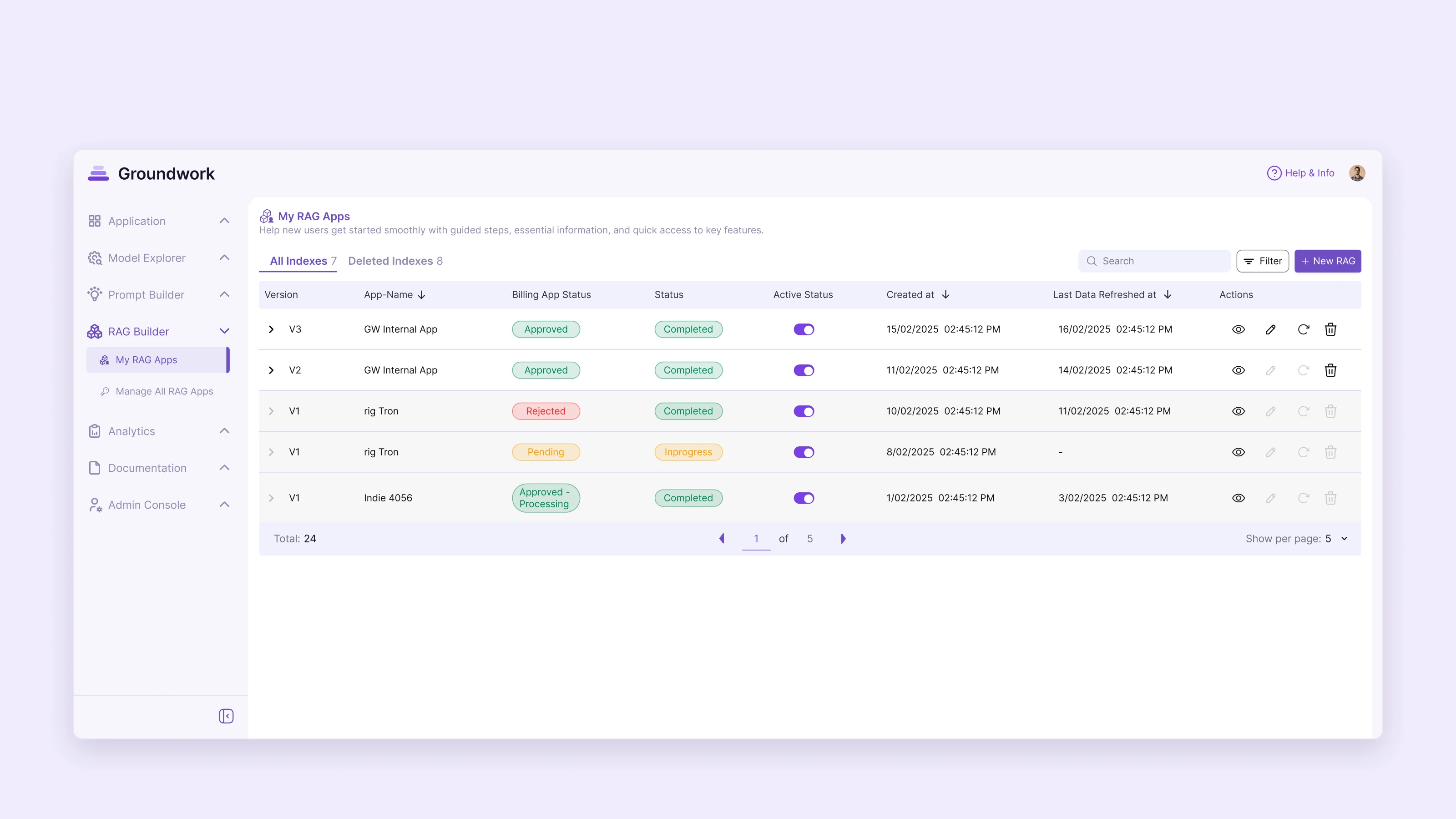Image resolution: width=1456 pixels, height=819 pixels.
Task: Toggle active status for Indie 4056
Action: [804, 498]
